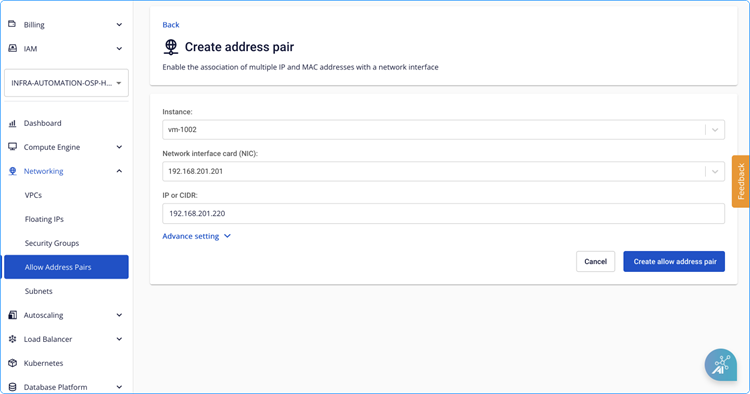
Task: Click the IAM sidebar icon
Action: (x=12, y=48)
